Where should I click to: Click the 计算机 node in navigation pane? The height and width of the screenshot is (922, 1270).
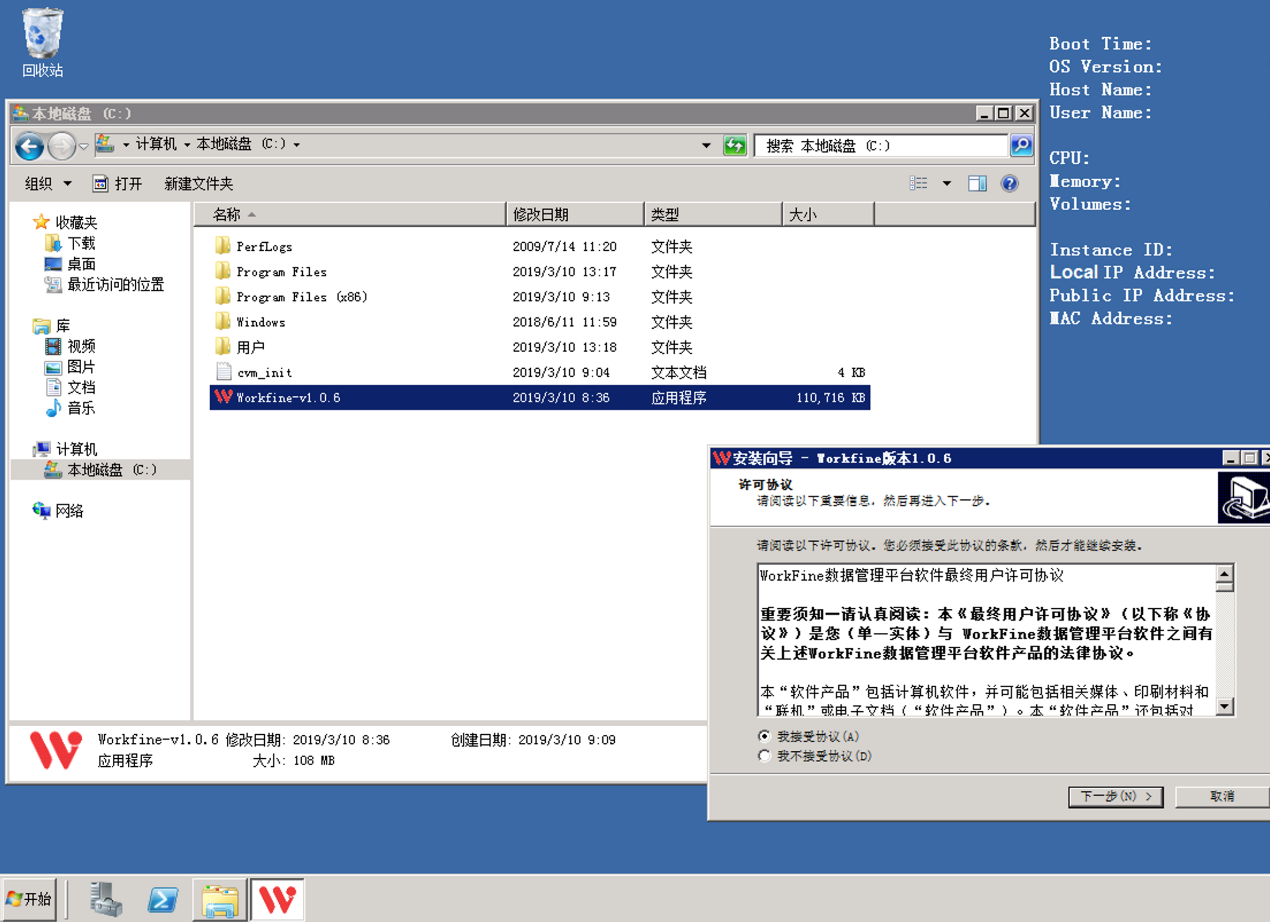(x=65, y=449)
